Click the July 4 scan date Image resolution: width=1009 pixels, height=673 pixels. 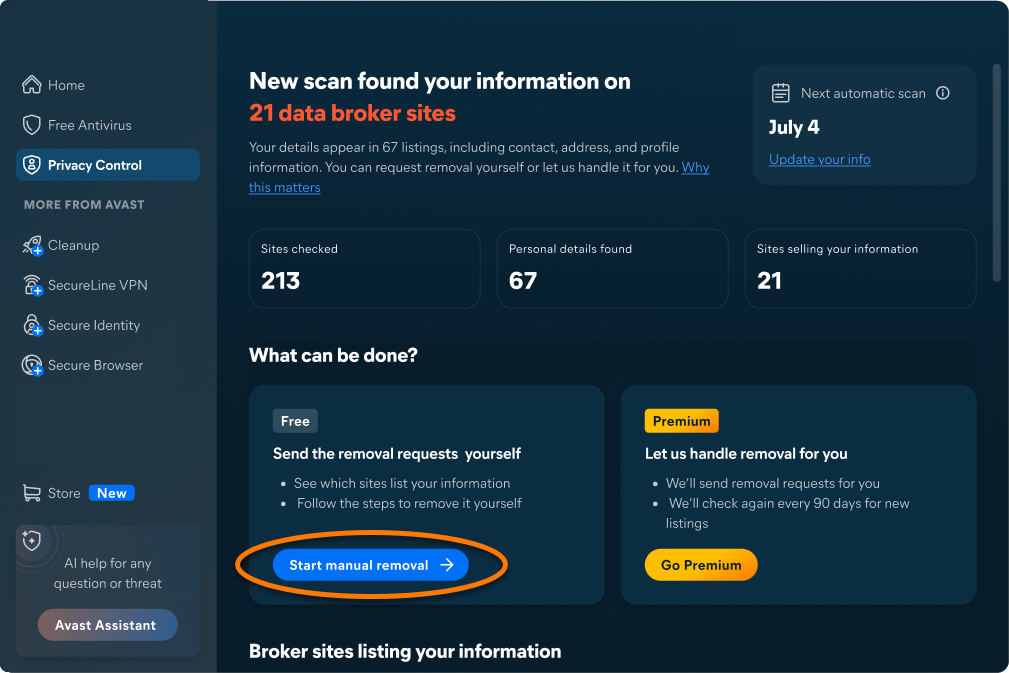[x=793, y=127]
